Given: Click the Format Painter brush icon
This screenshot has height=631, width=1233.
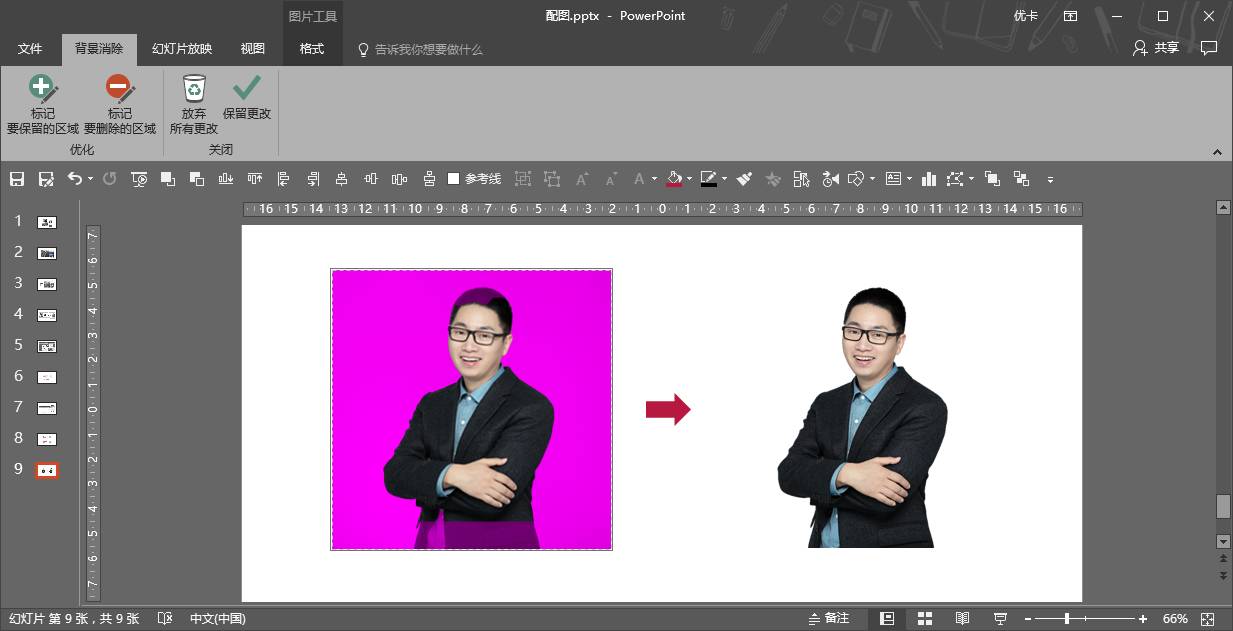Looking at the screenshot, I should coord(744,179).
